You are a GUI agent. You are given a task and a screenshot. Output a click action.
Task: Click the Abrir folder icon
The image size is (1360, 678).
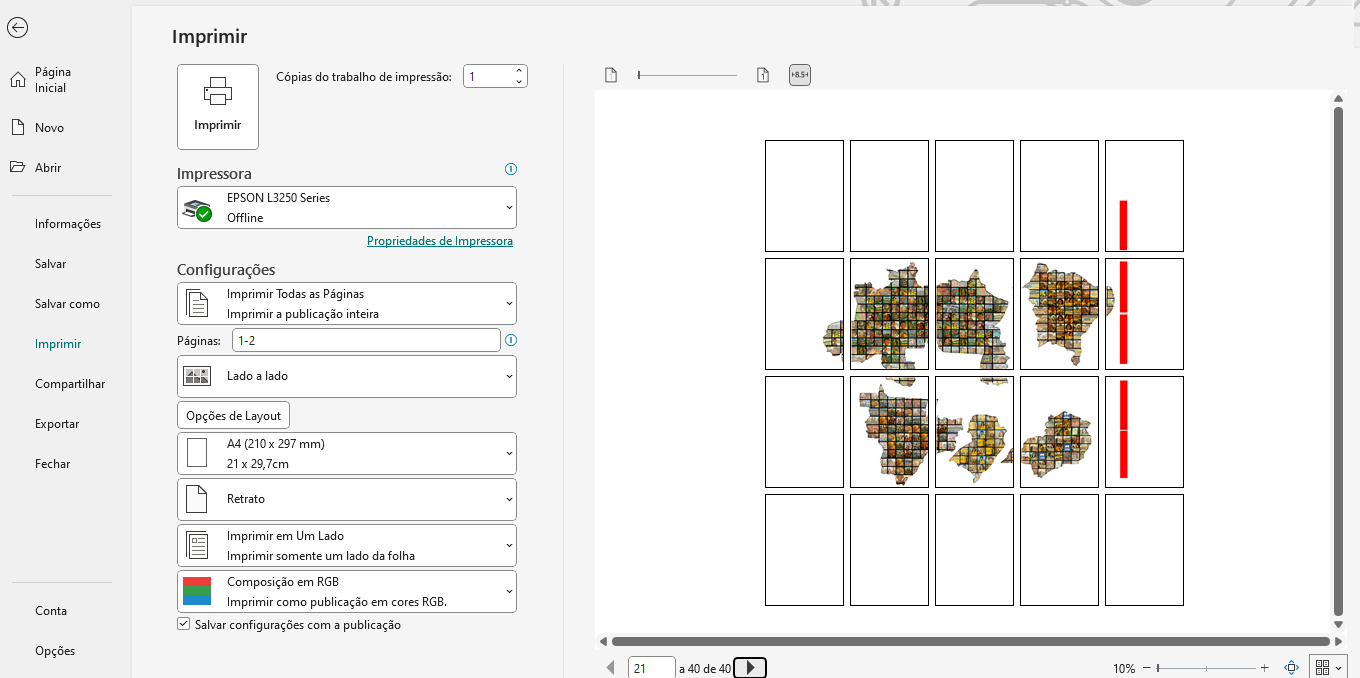(17, 168)
